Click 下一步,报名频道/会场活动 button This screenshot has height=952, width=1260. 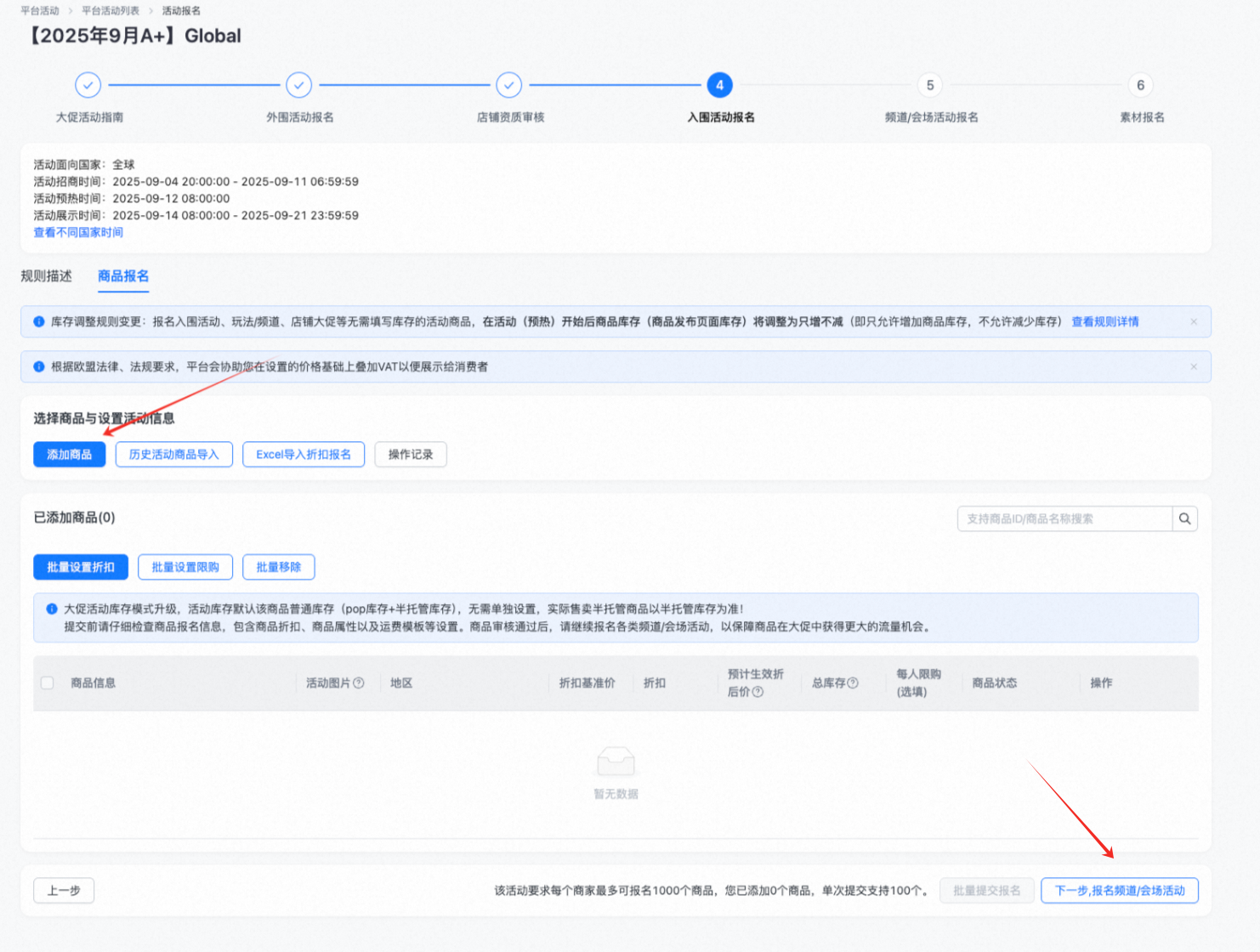1120,891
